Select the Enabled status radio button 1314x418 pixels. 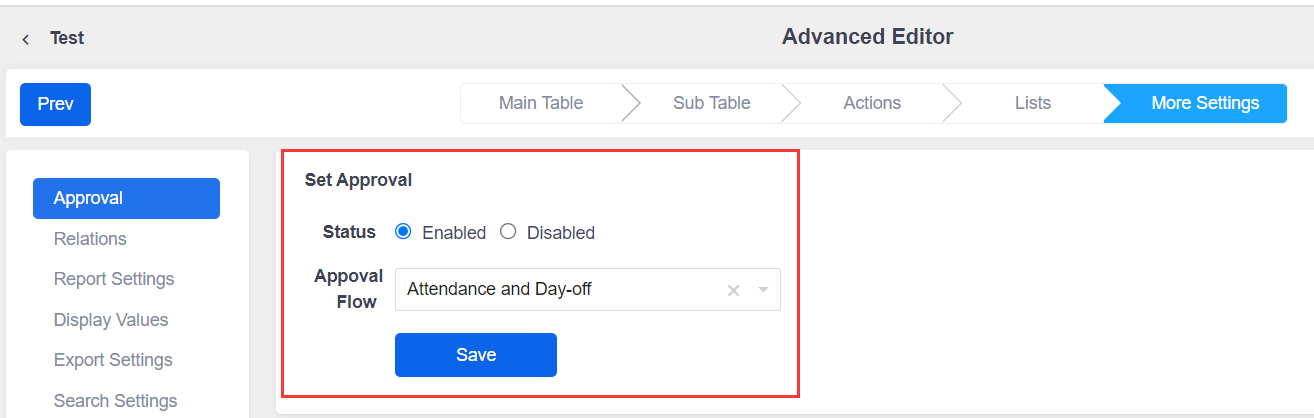404,232
